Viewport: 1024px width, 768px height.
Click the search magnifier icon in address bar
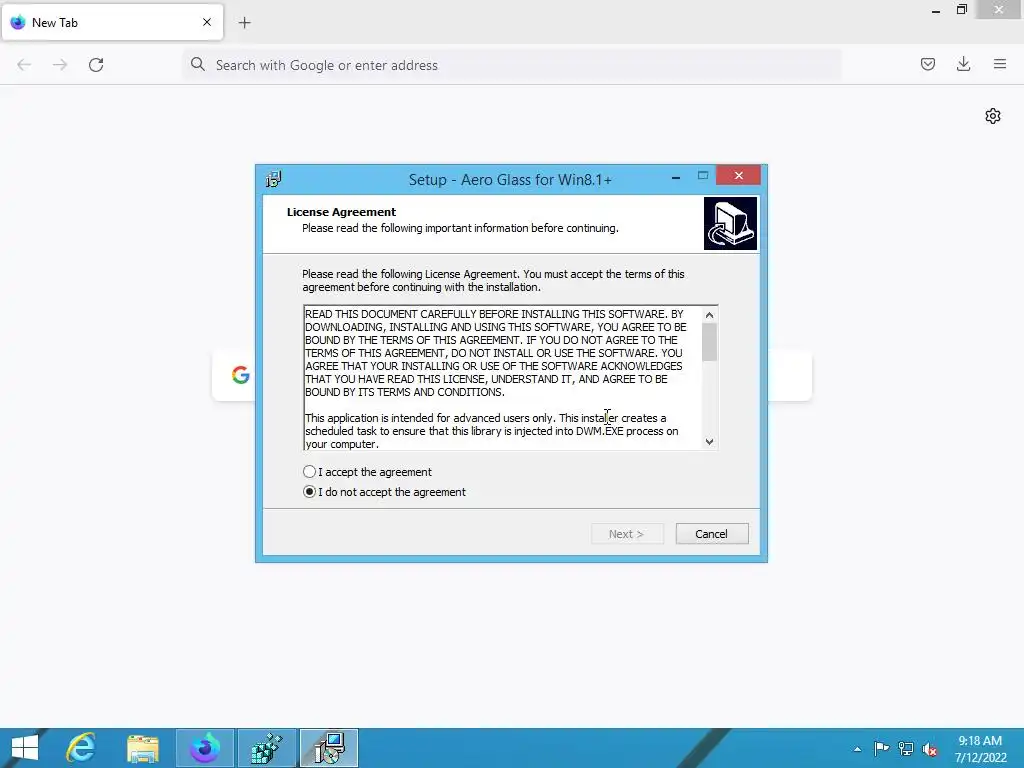197,64
